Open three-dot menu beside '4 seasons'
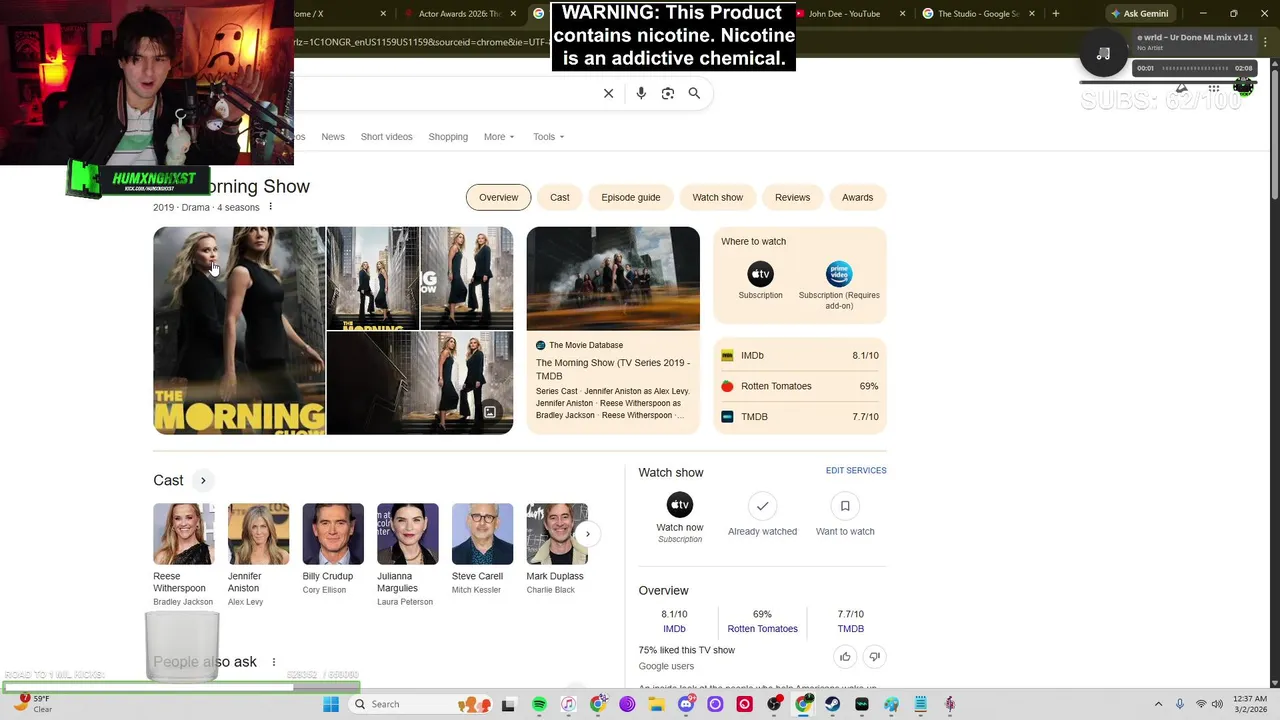Viewport: 1280px width, 720px height. point(270,207)
